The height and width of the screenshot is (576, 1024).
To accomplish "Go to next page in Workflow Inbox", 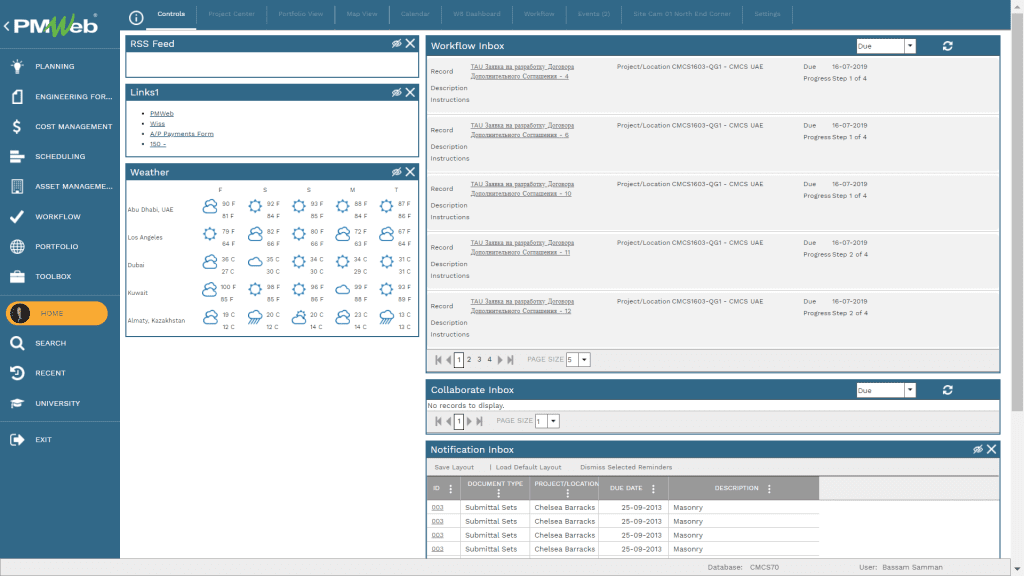I will pos(500,360).
